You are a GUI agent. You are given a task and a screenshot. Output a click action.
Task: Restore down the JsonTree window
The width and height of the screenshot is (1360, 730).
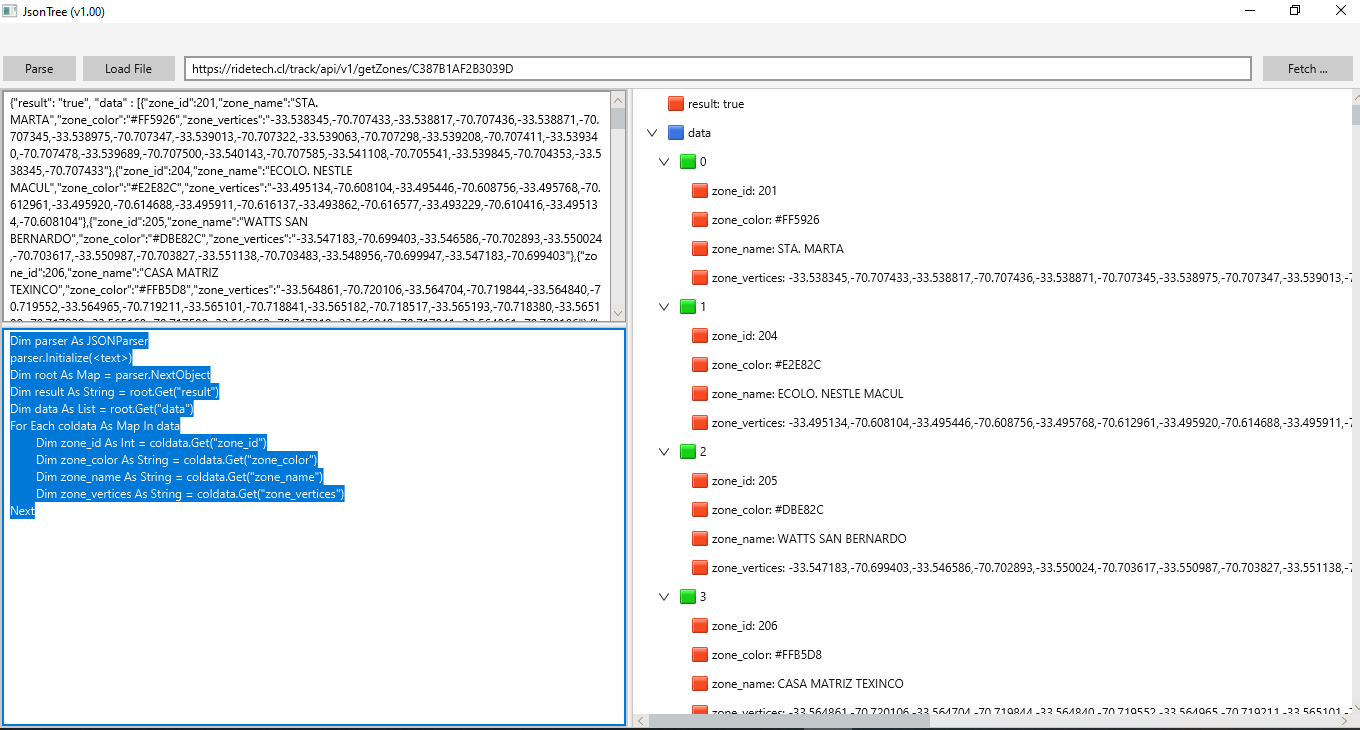click(x=1295, y=11)
